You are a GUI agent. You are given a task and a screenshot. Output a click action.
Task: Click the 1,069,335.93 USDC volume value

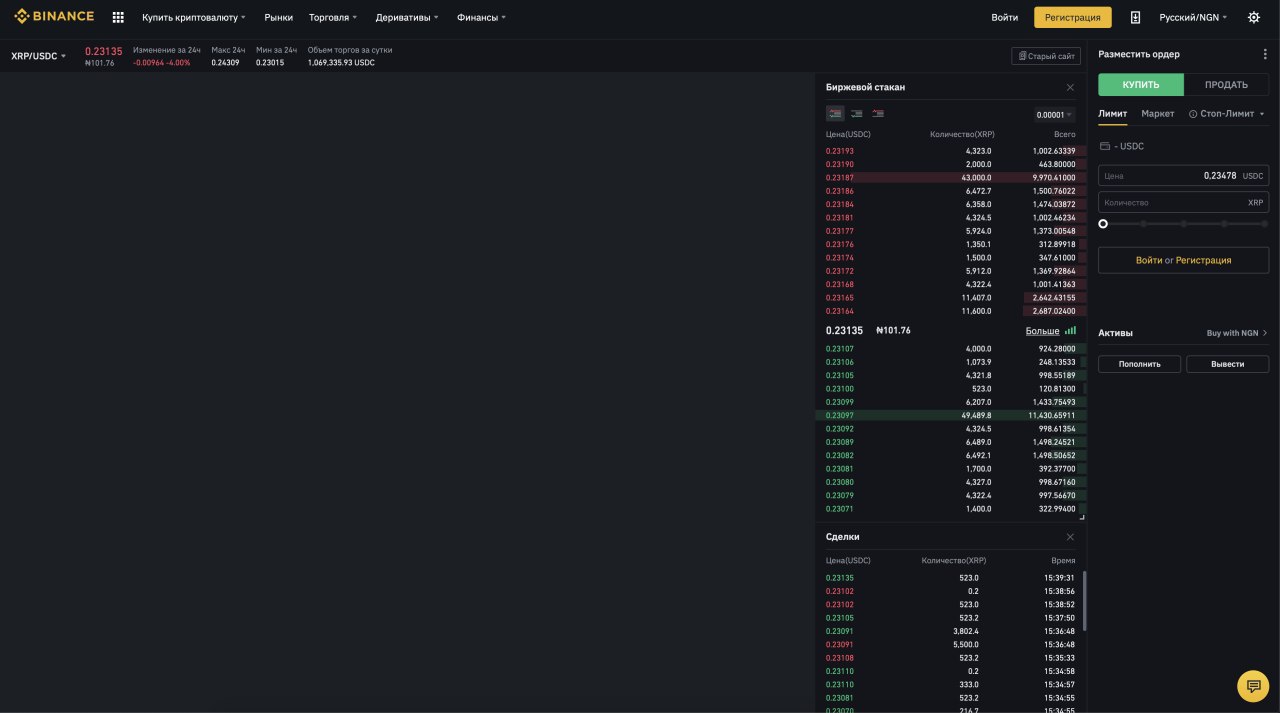341,63
